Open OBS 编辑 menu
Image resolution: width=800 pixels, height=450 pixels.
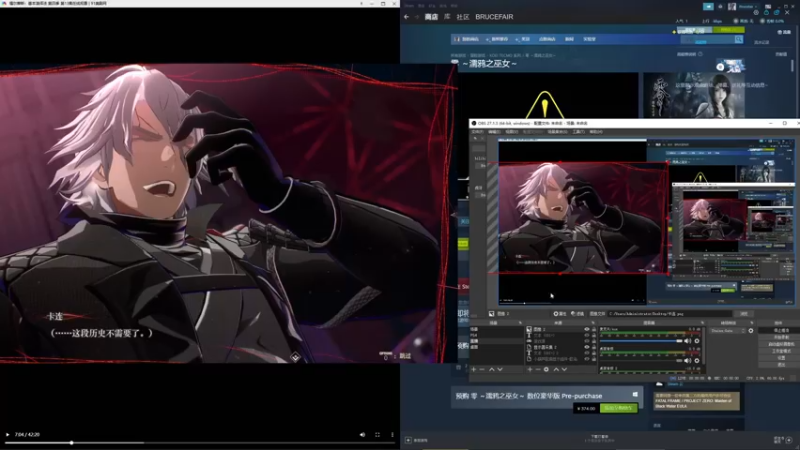(x=494, y=132)
